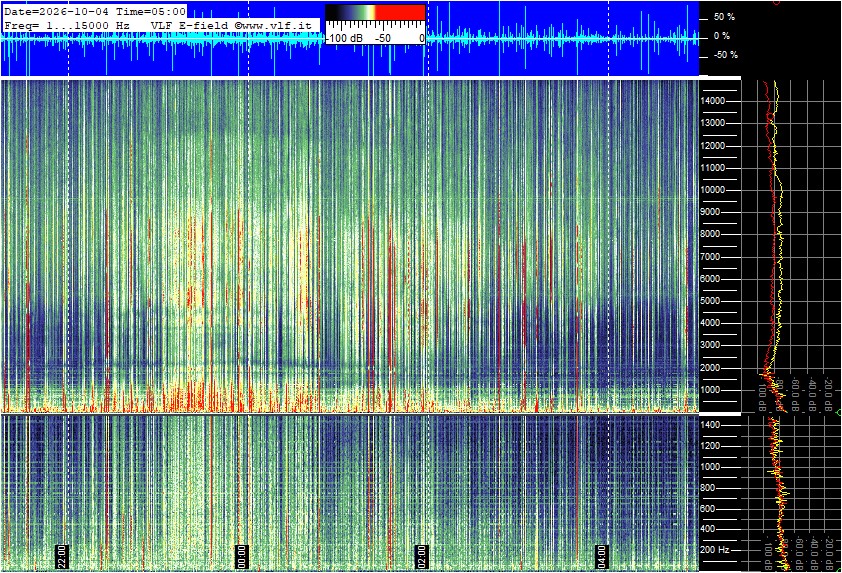Select the 8000 frequency axis label
The width and height of the screenshot is (842, 573).
click(x=710, y=234)
